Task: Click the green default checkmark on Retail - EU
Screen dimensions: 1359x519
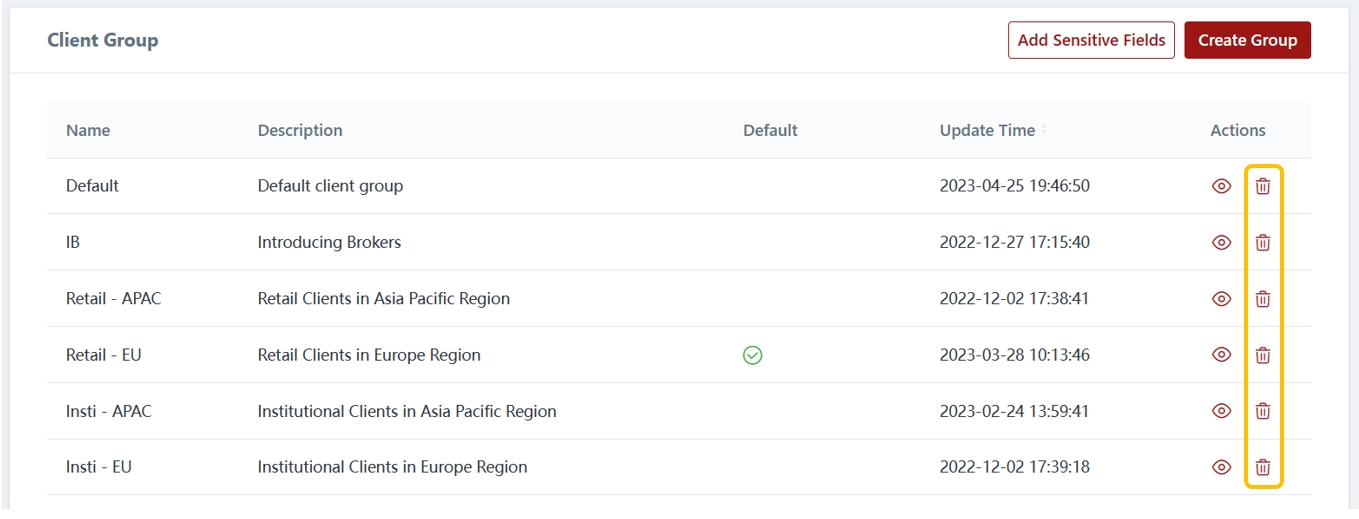Action: [x=753, y=355]
